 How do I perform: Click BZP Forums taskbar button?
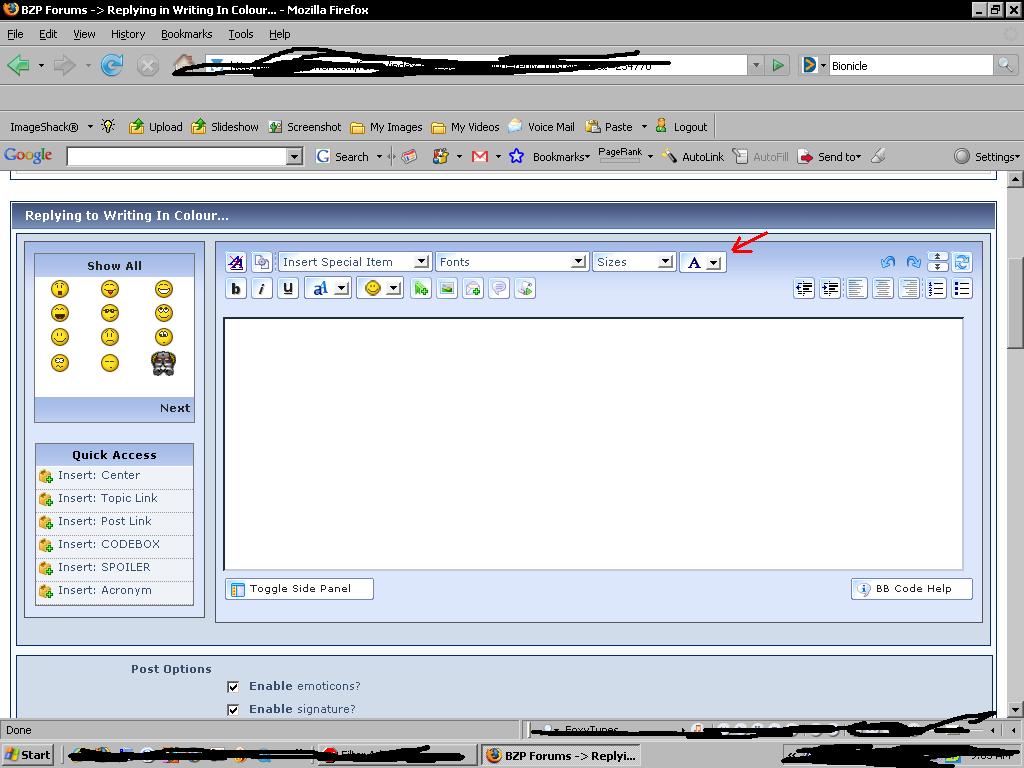[562, 756]
